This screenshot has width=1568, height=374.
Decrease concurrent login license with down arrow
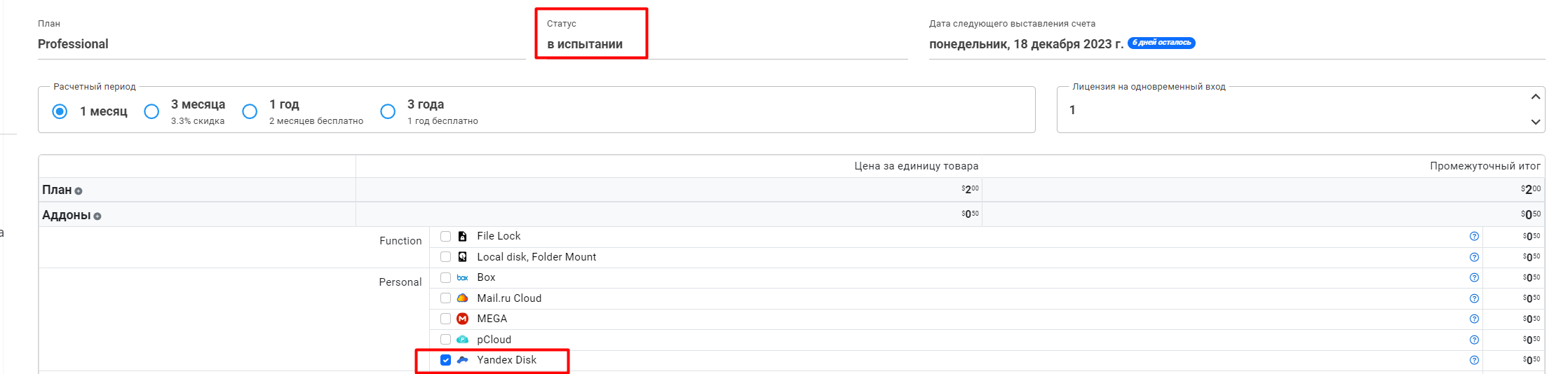(x=1535, y=122)
